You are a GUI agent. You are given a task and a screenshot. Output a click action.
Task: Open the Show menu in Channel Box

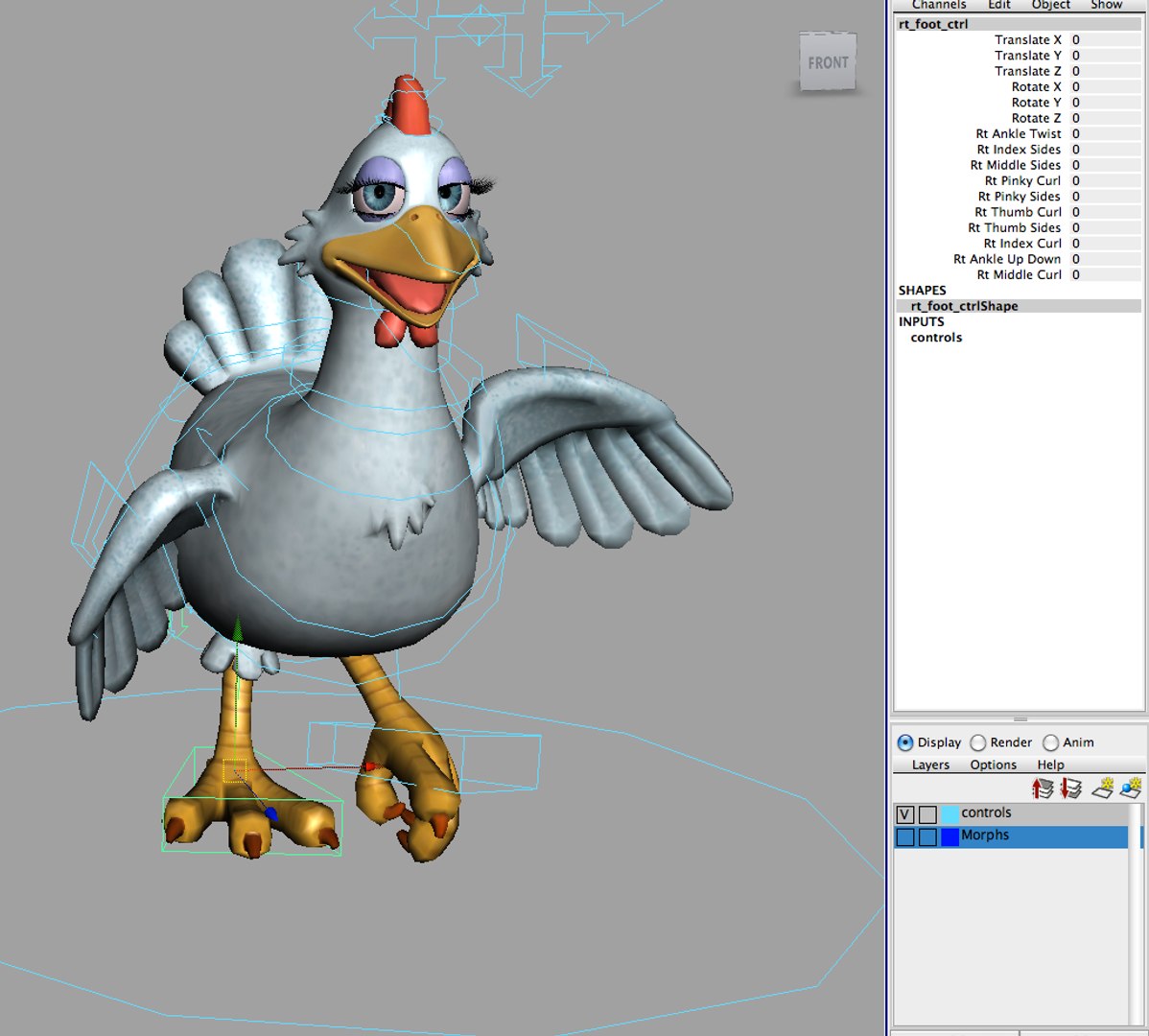point(1106,5)
